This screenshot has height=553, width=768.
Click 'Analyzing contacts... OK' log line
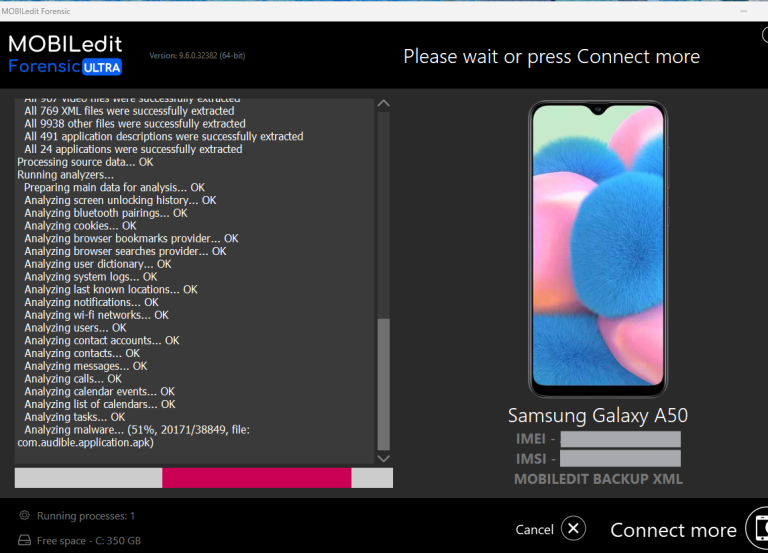[x=82, y=354]
